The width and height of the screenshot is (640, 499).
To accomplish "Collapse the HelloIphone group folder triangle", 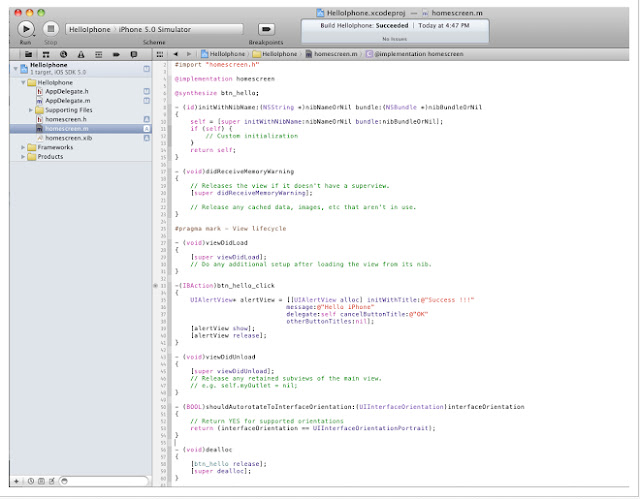I will click(23, 82).
